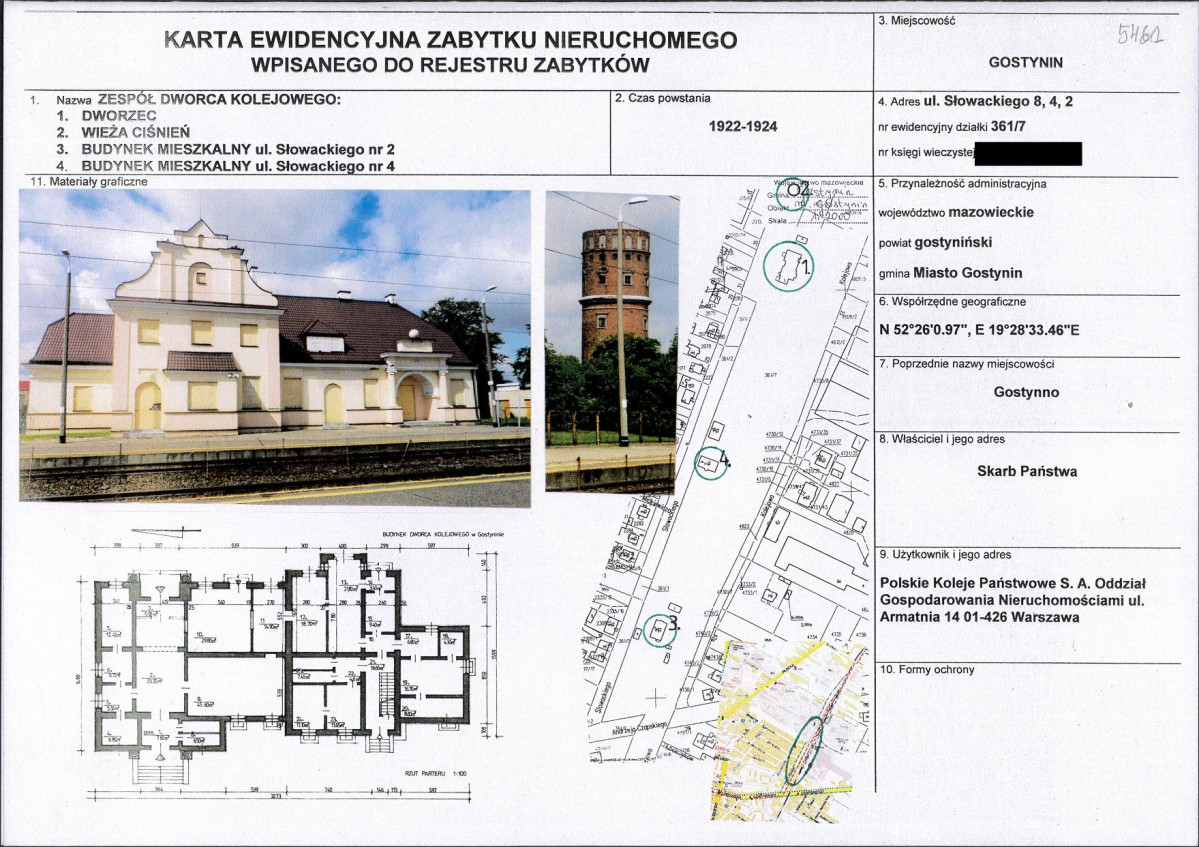This screenshot has height=847, width=1199.
Task: Click circled map marker '4.'
Action: (x=712, y=462)
